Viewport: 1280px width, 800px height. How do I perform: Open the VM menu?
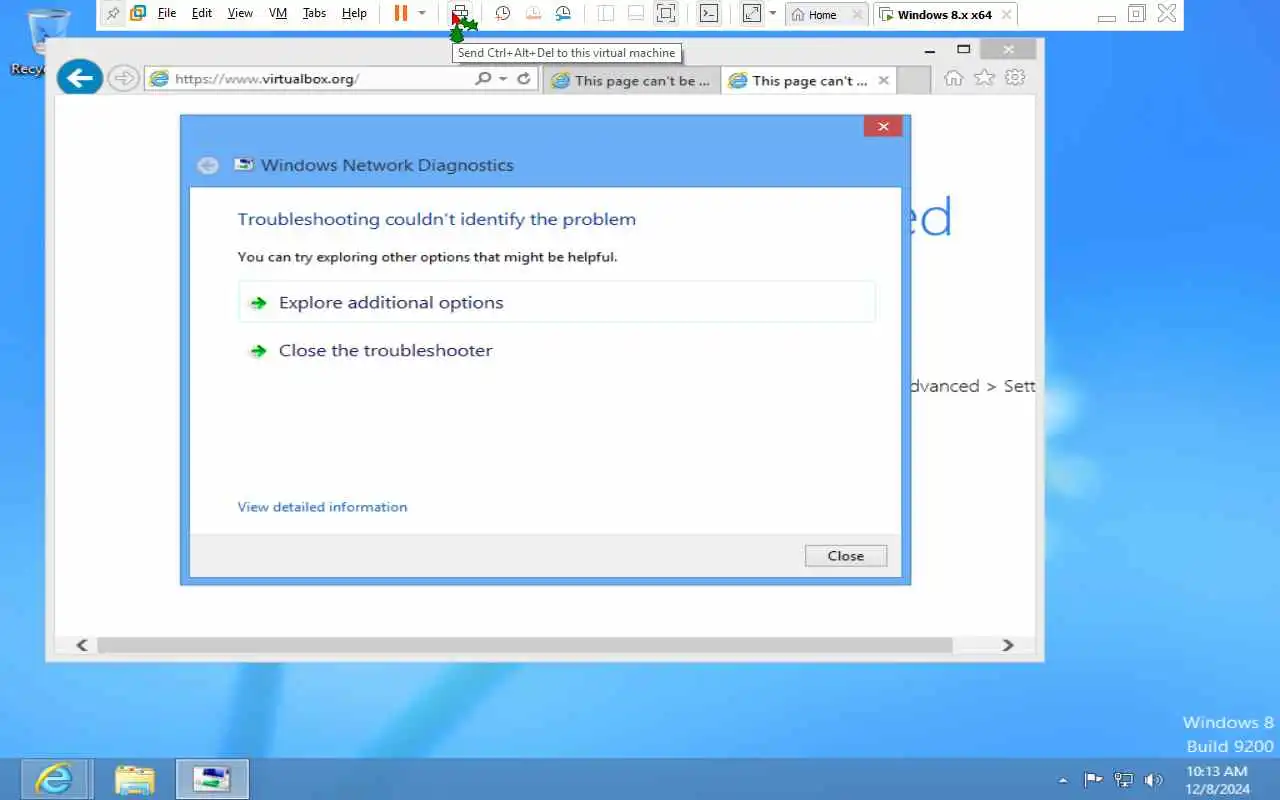tap(278, 14)
